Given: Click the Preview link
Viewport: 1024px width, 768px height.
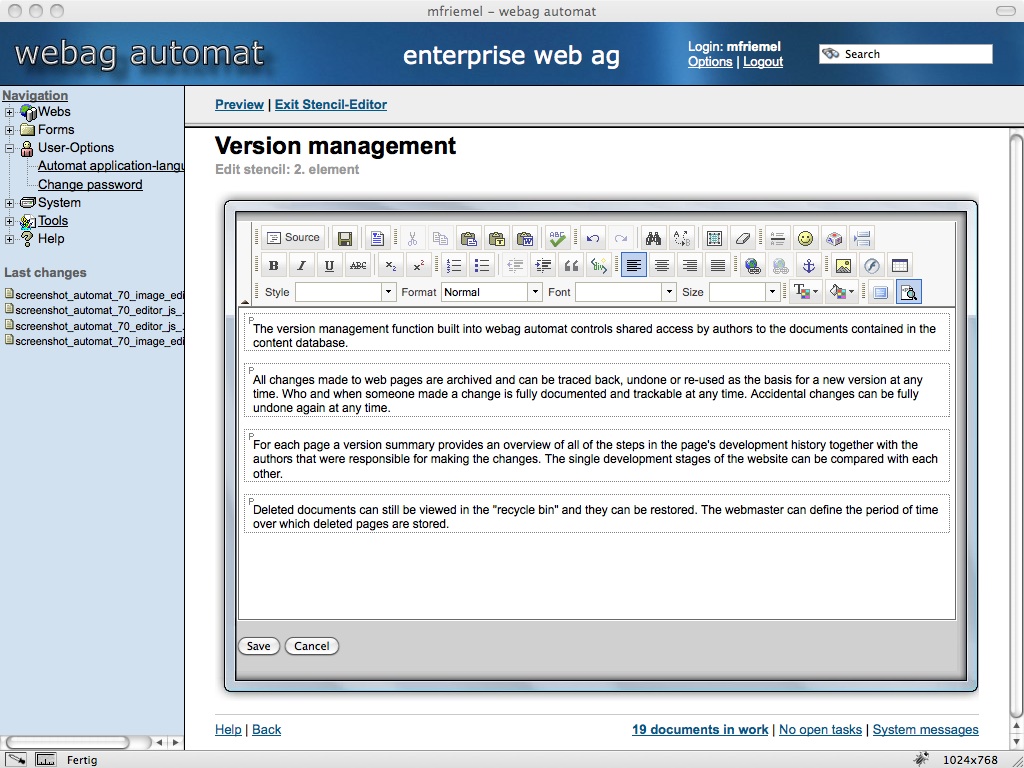Looking at the screenshot, I should pos(240,104).
